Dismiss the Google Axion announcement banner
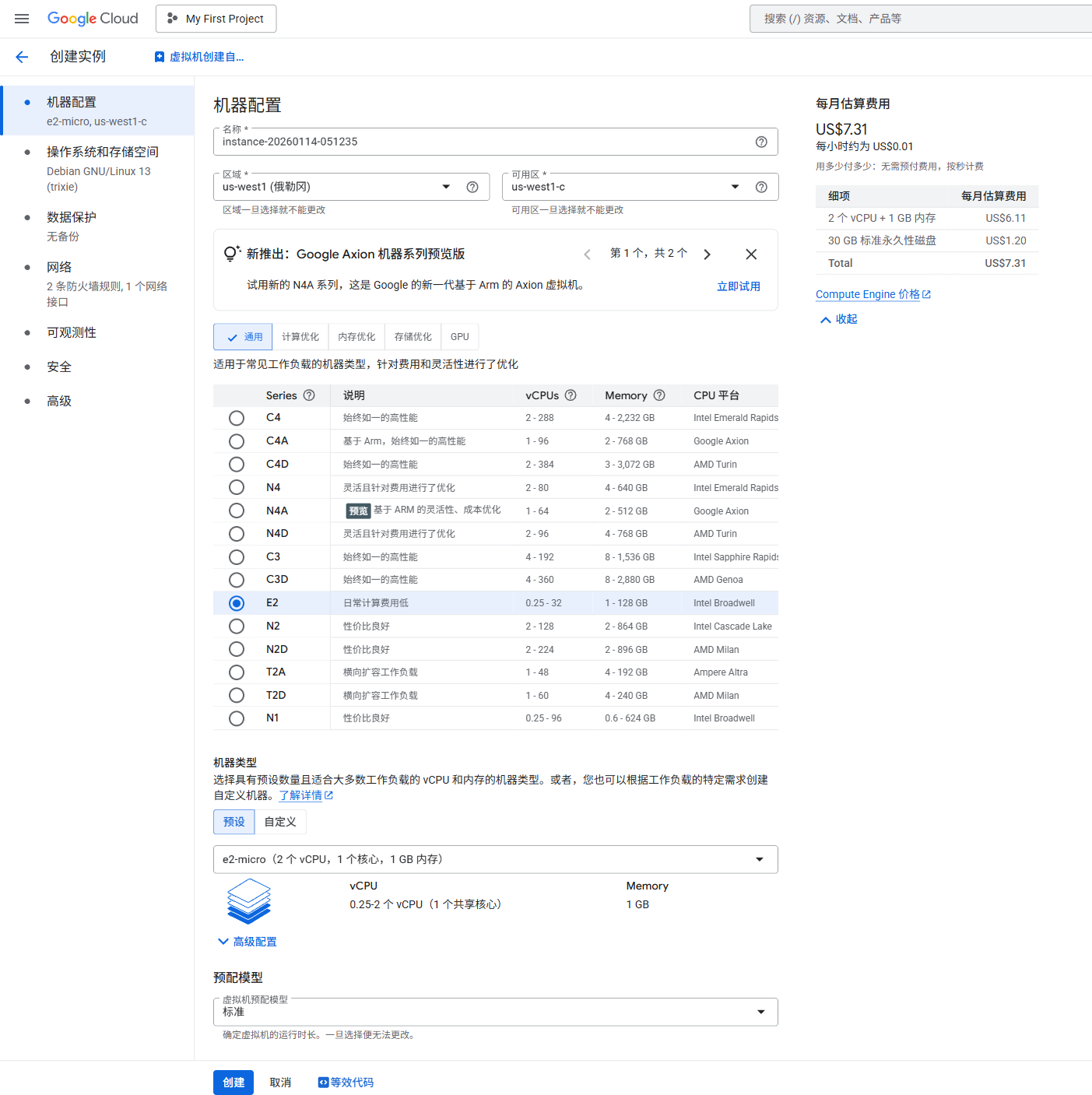The height and width of the screenshot is (1095, 1092). click(x=750, y=254)
